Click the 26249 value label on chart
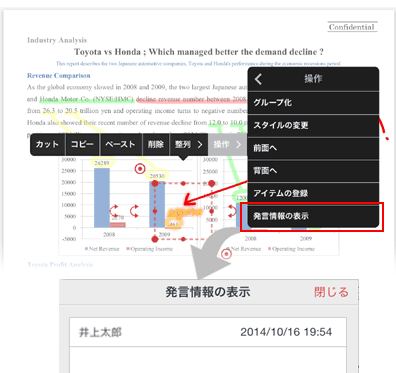The image size is (396, 373). 102,163
